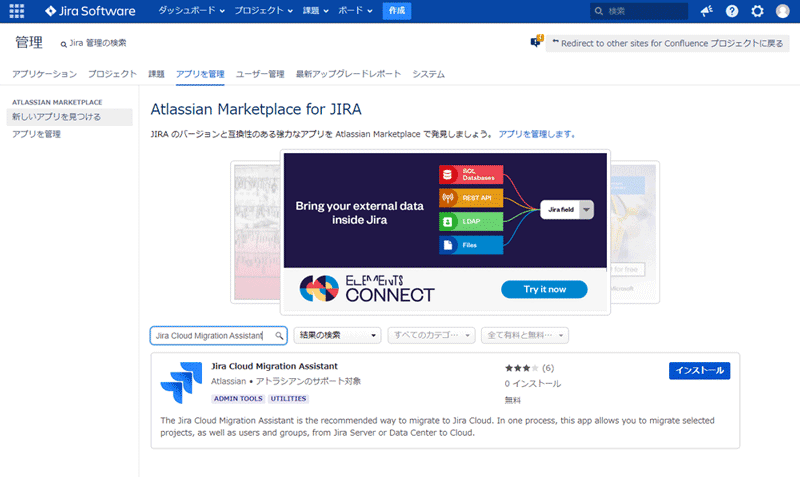Open the 最新アップグレードレポート tab

point(348,74)
